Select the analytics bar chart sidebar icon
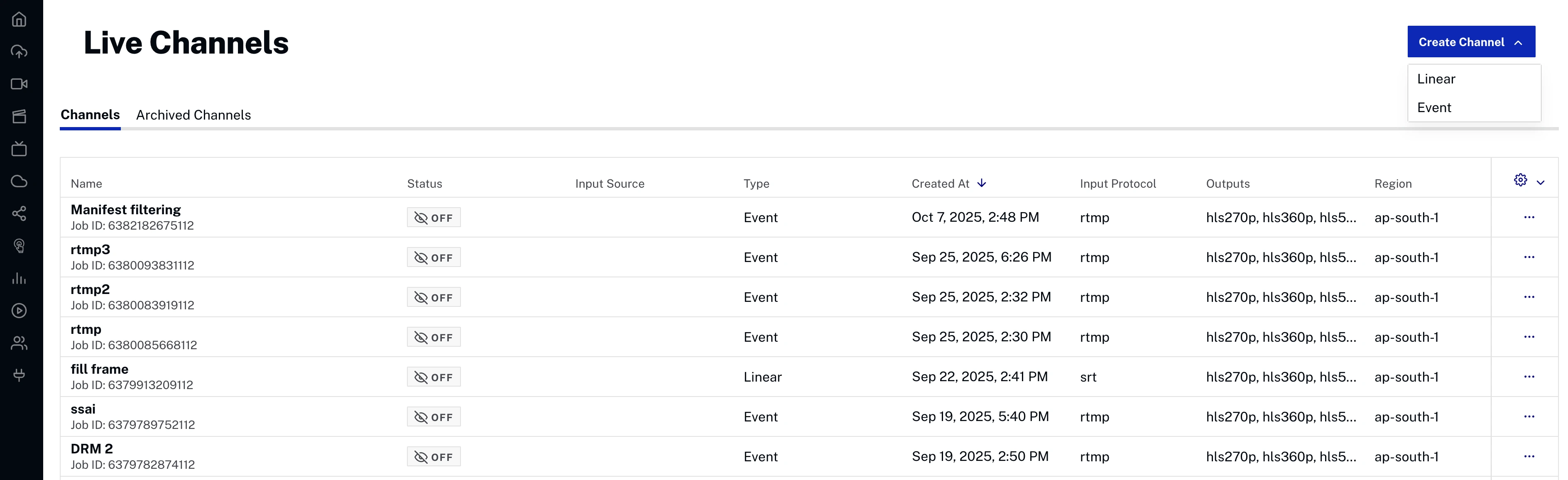Viewport: 1568px width, 480px height. click(20, 279)
